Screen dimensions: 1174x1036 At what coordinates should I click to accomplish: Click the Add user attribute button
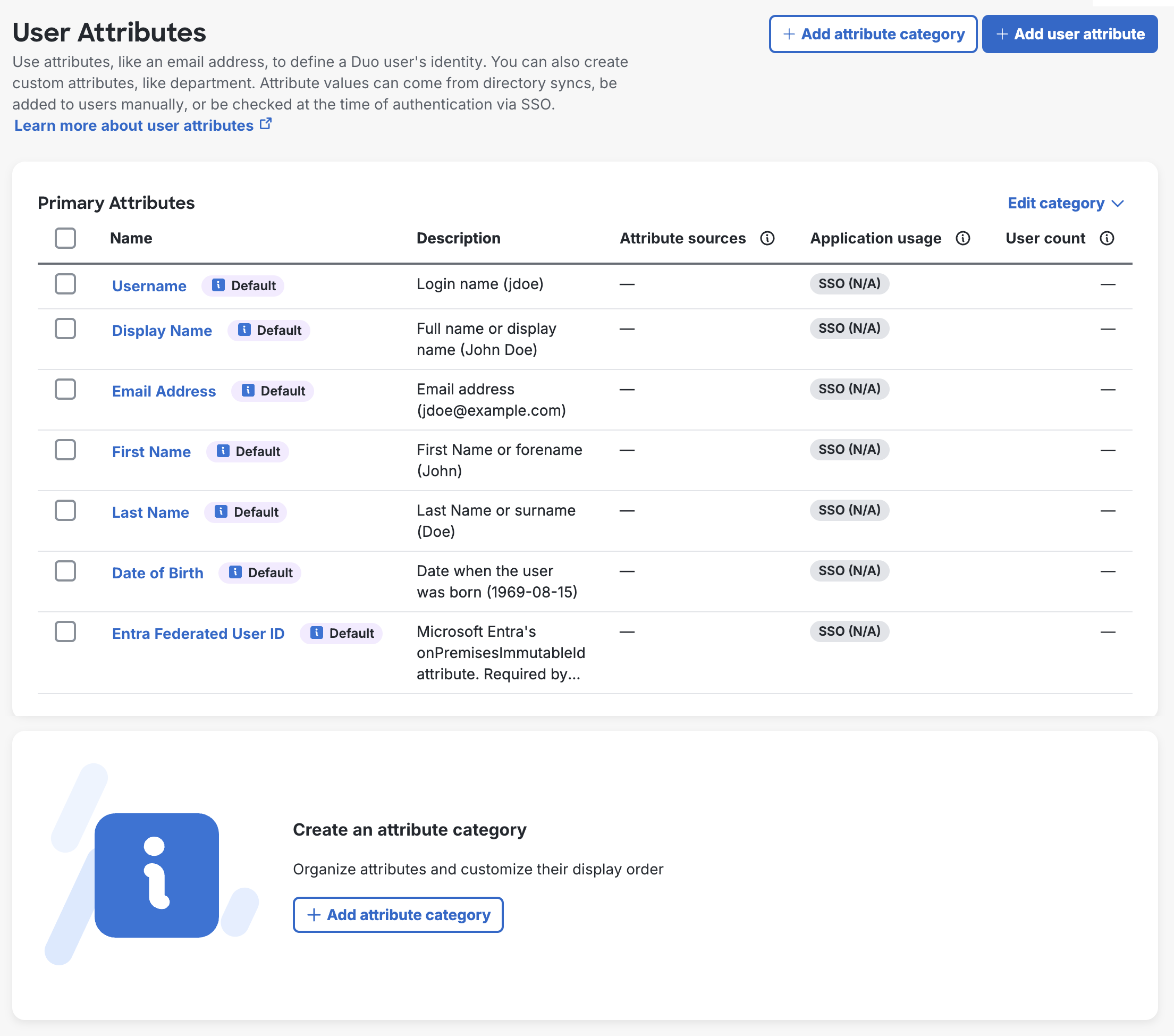1069,34
